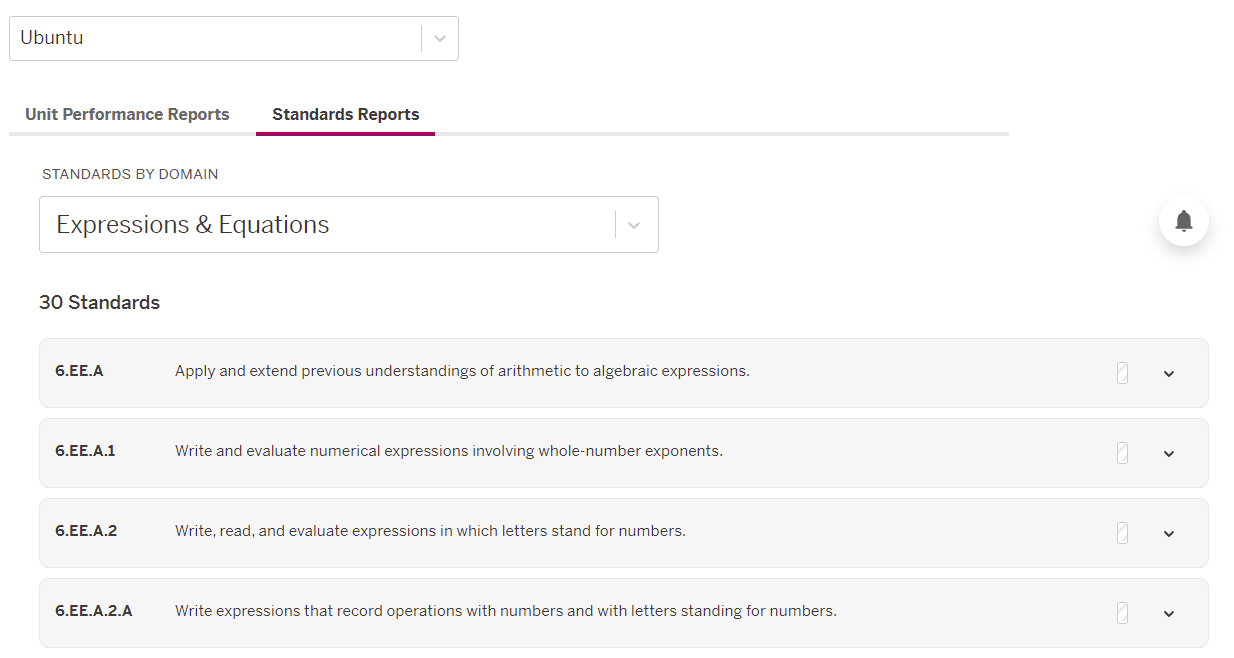
Task: Click striped progress indicator for 6.EE.A.2.A
Action: tap(1122, 613)
